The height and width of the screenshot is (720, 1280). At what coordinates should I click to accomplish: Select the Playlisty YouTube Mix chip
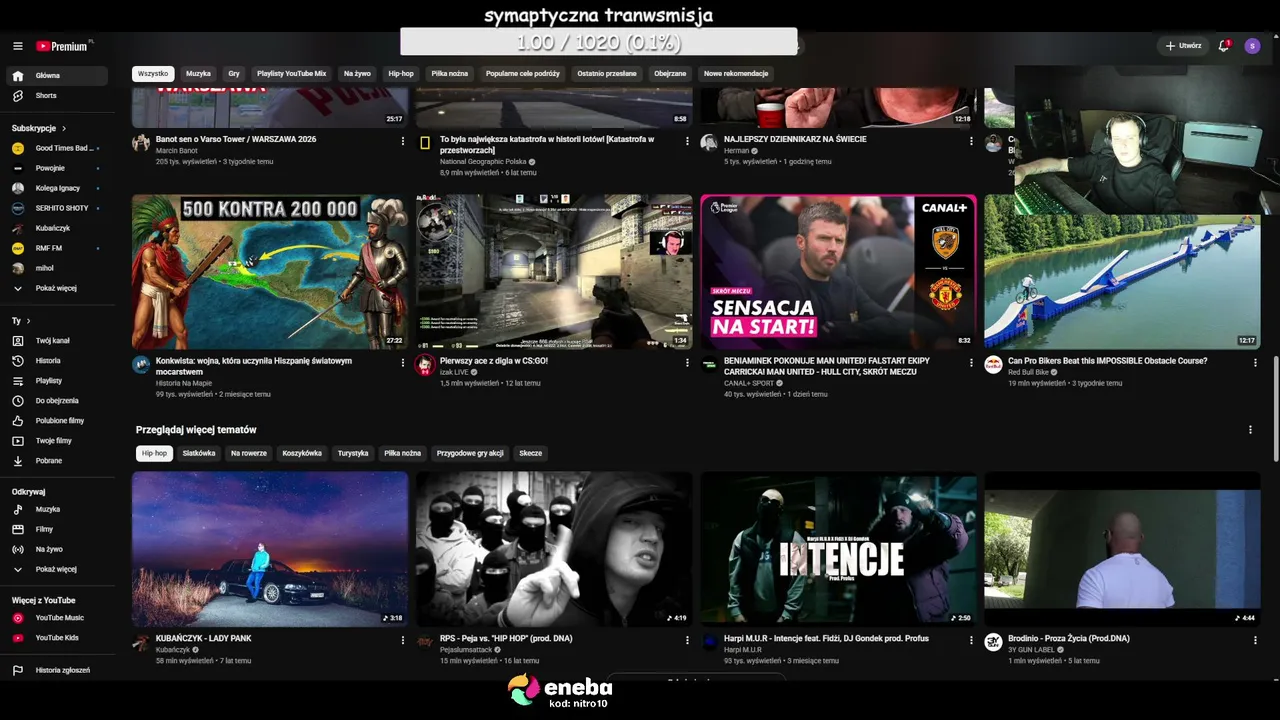[292, 74]
